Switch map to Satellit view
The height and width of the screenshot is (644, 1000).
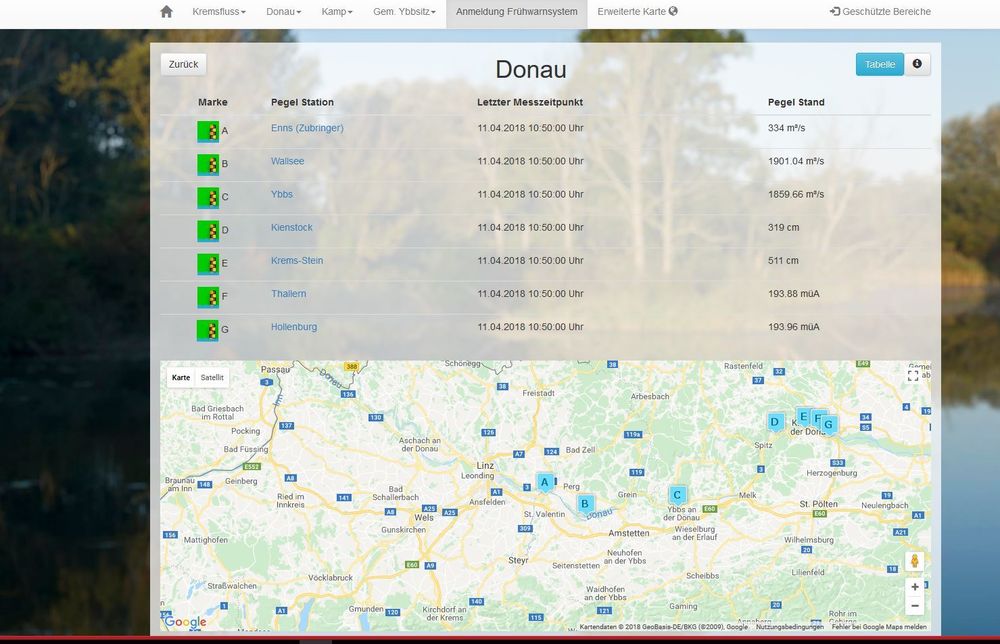pyautogui.click(x=212, y=378)
